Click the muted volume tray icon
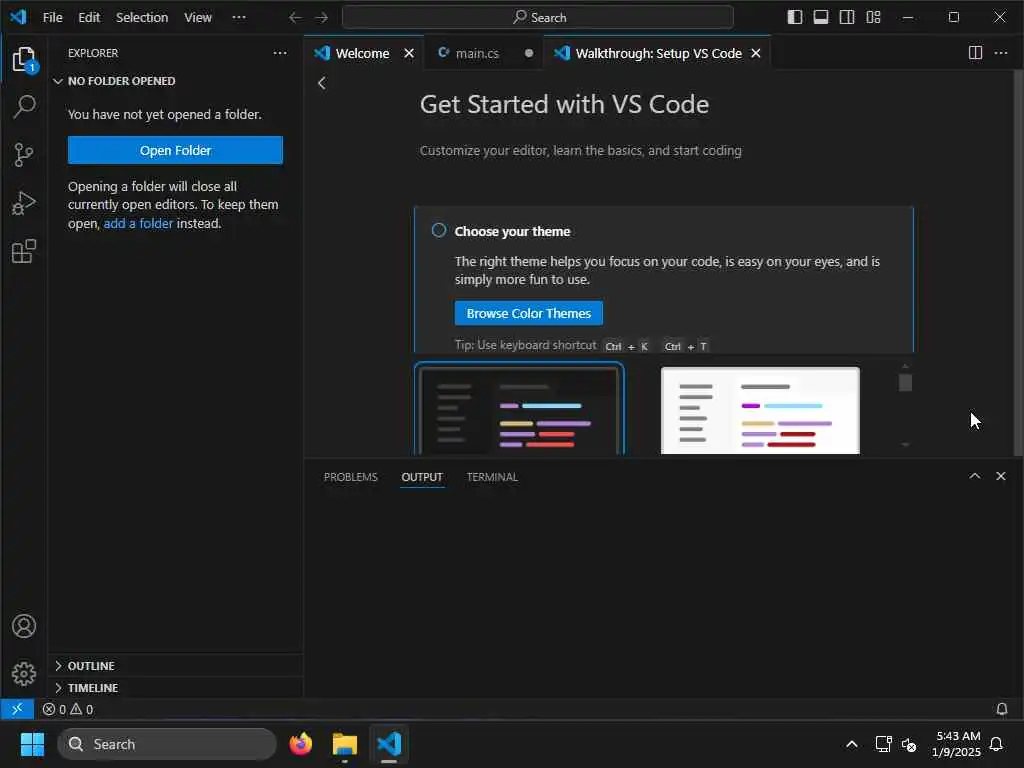 pyautogui.click(x=909, y=744)
